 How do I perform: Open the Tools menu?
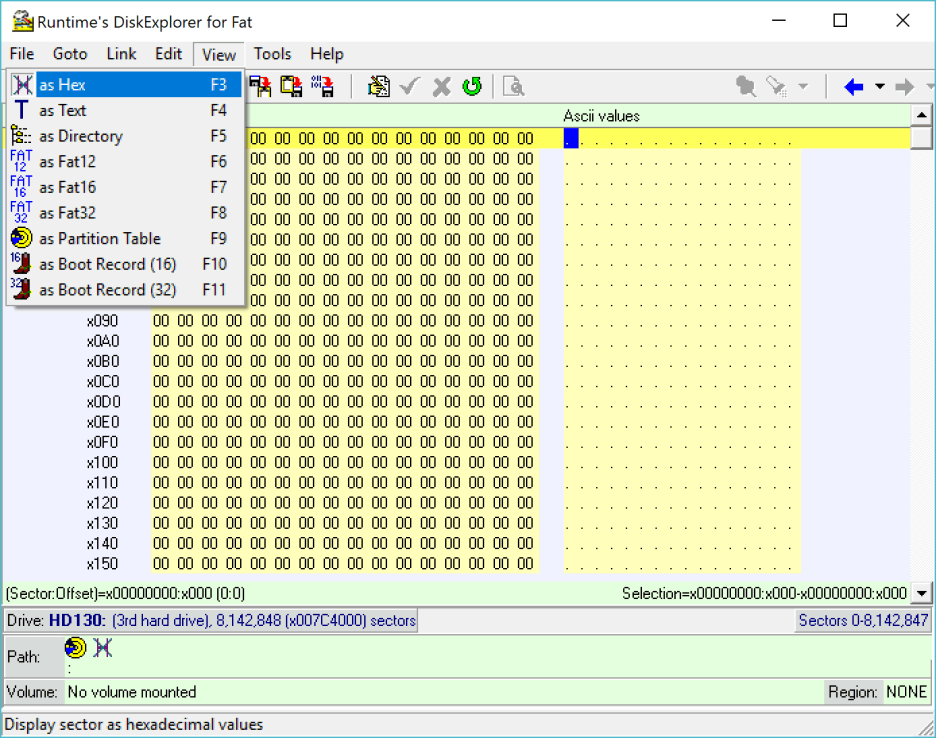click(272, 54)
